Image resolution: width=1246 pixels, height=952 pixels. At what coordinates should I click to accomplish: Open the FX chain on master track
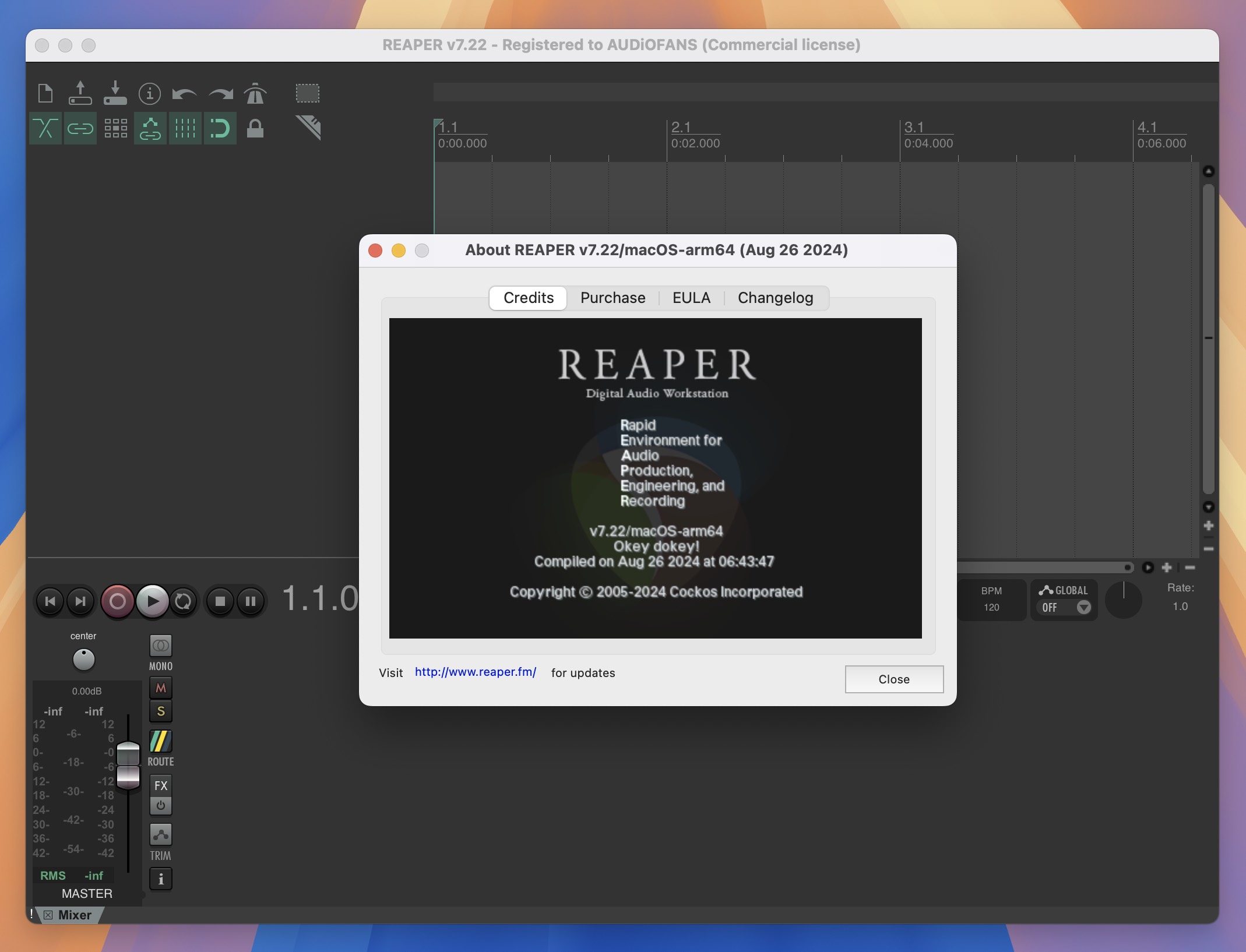click(x=159, y=785)
